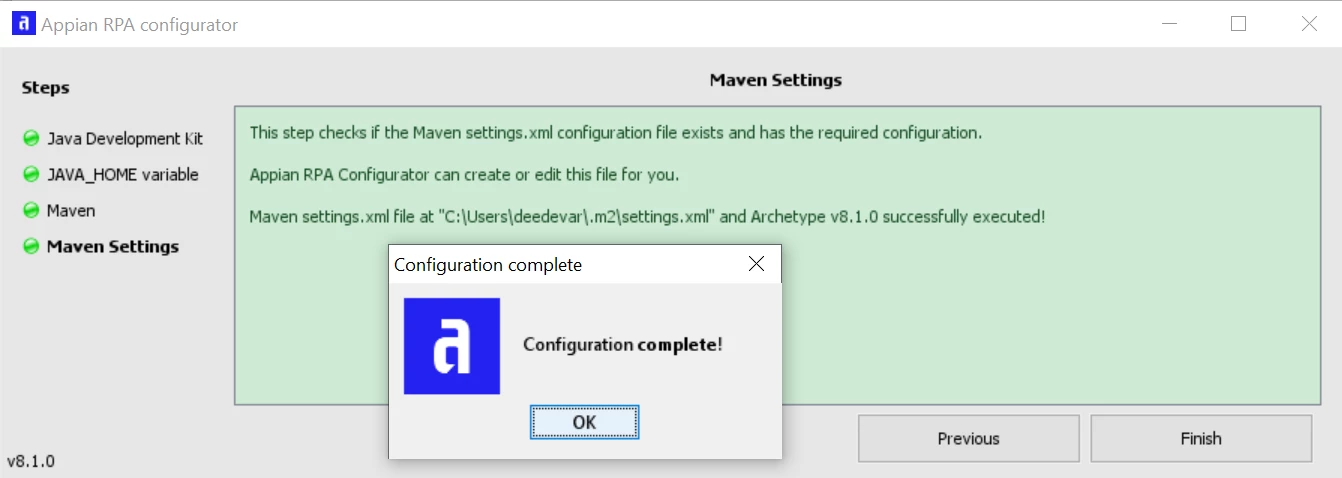Click the settings.xml successfully executed message

point(647,216)
